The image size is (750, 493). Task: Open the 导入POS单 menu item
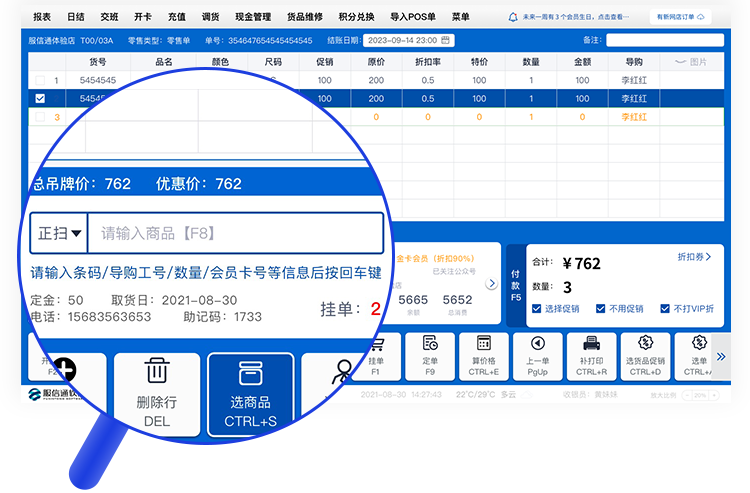point(413,17)
